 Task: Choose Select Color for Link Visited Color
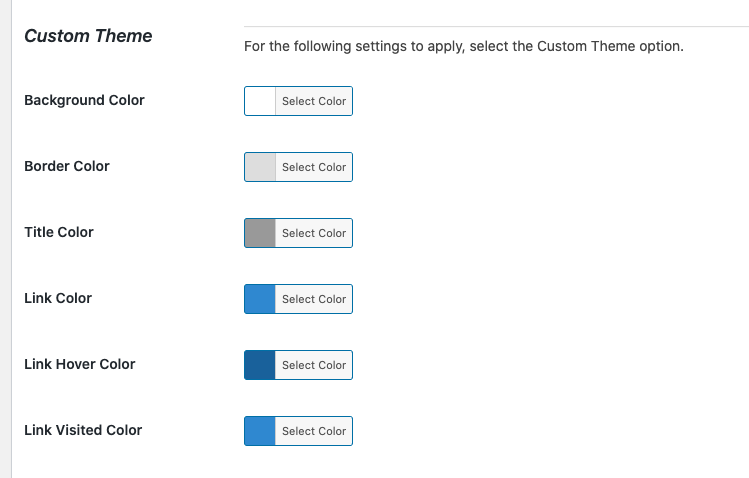point(313,431)
